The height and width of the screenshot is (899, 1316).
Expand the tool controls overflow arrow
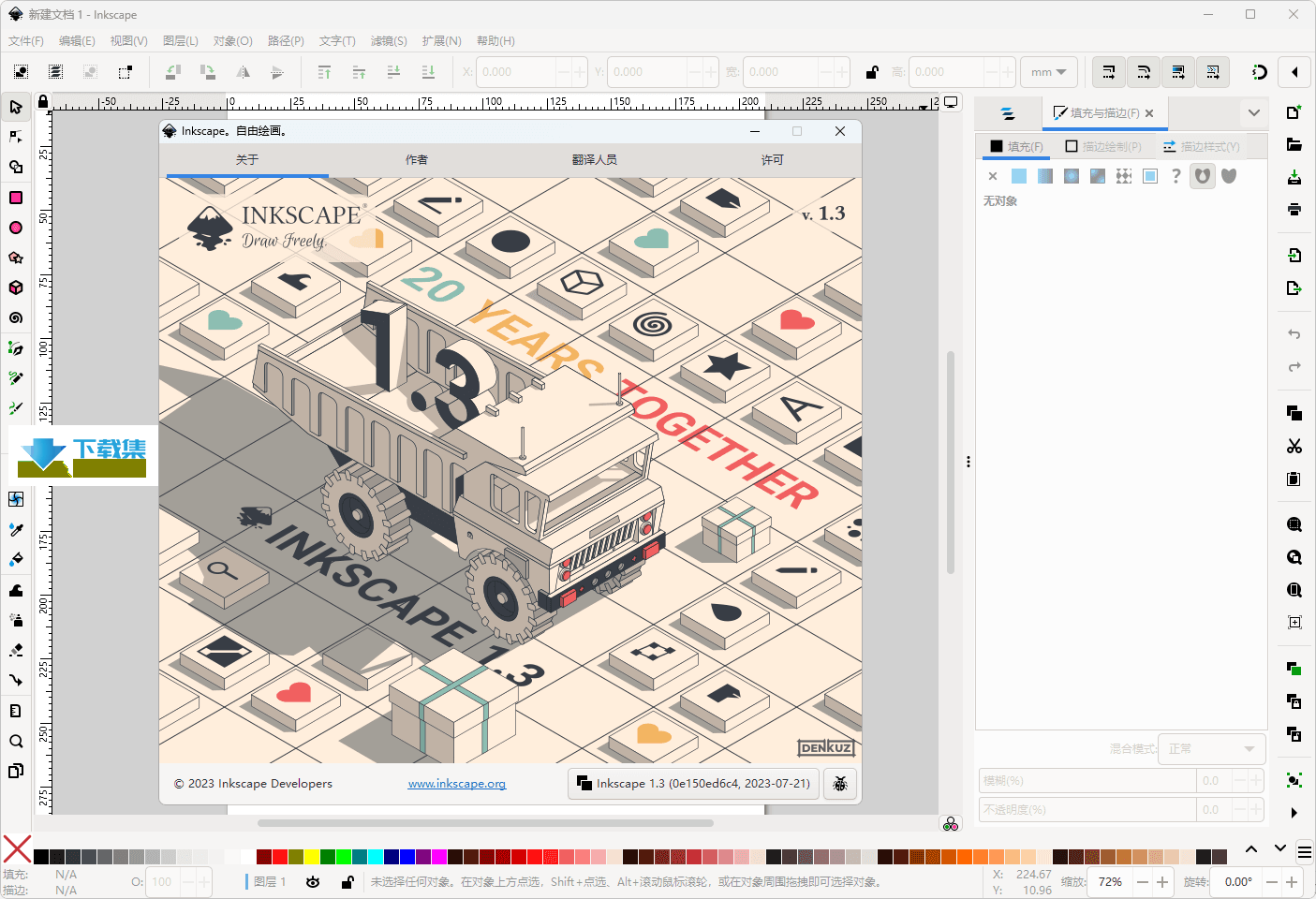coord(1294,72)
